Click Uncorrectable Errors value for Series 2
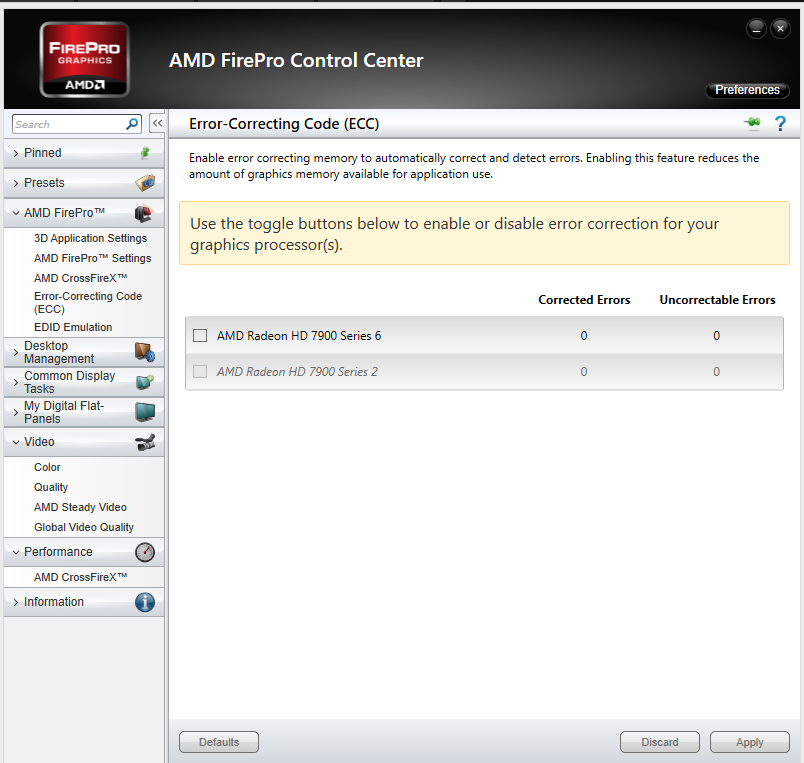 [716, 372]
